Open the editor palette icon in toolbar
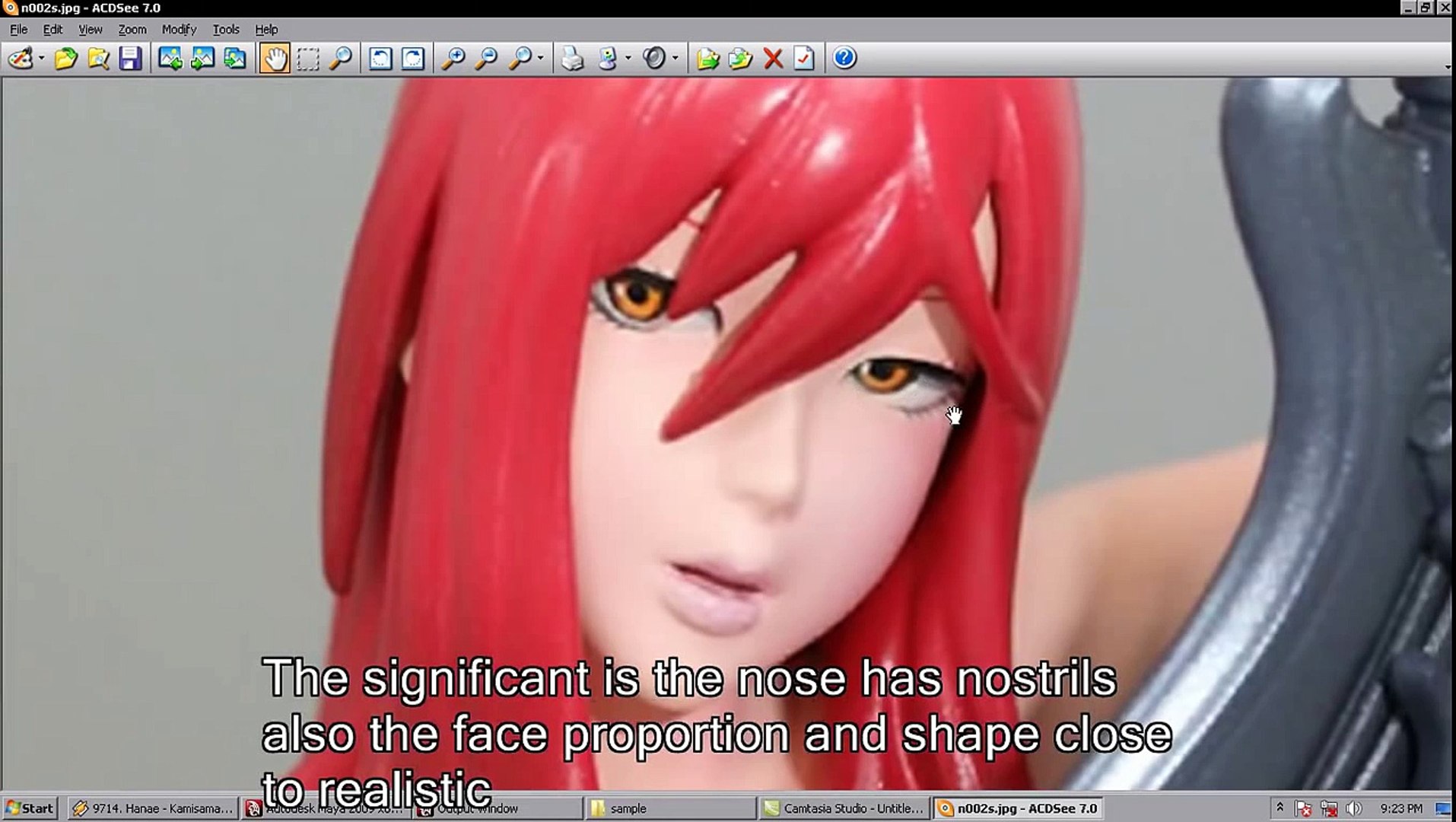Screen dimensions: 1456x822 (x=21, y=58)
